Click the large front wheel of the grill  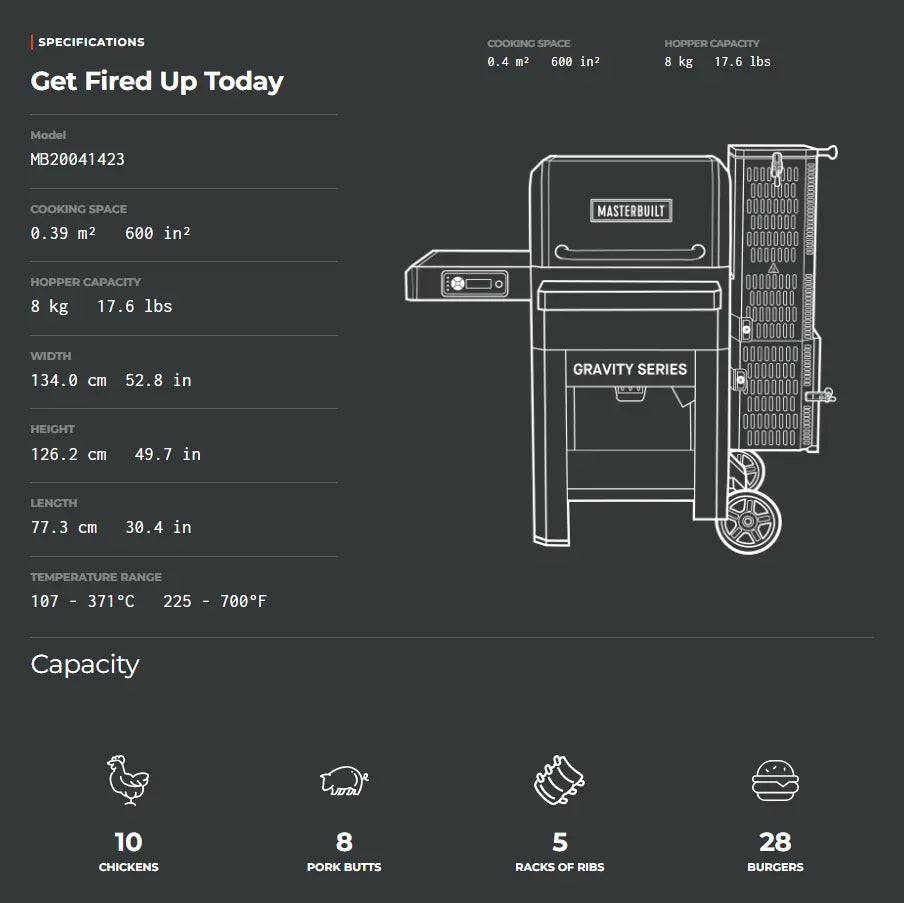tap(748, 522)
